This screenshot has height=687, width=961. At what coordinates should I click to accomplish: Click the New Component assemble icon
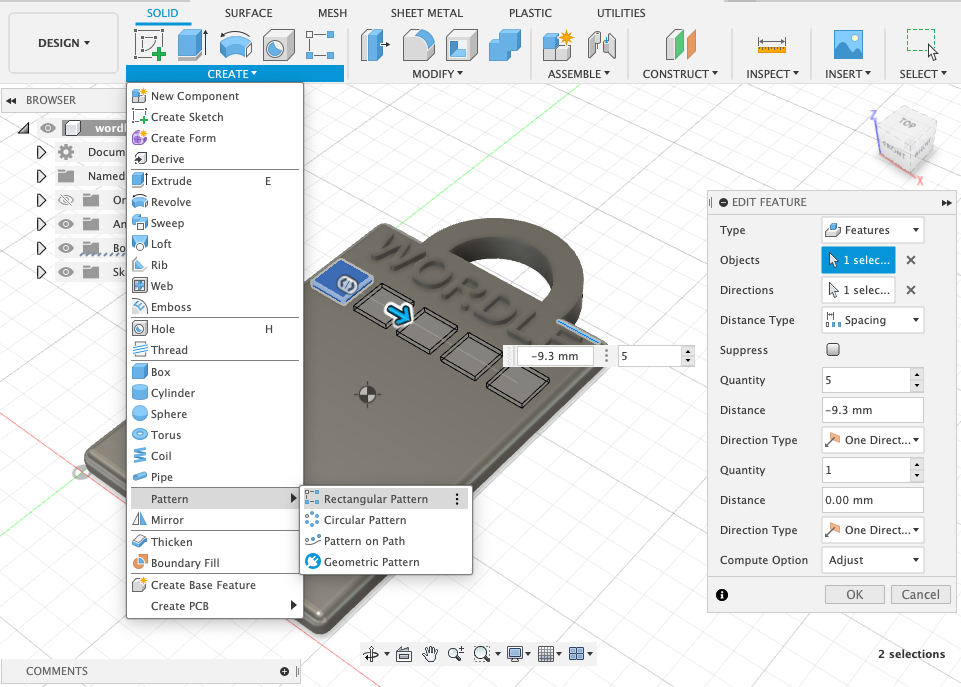(x=558, y=45)
